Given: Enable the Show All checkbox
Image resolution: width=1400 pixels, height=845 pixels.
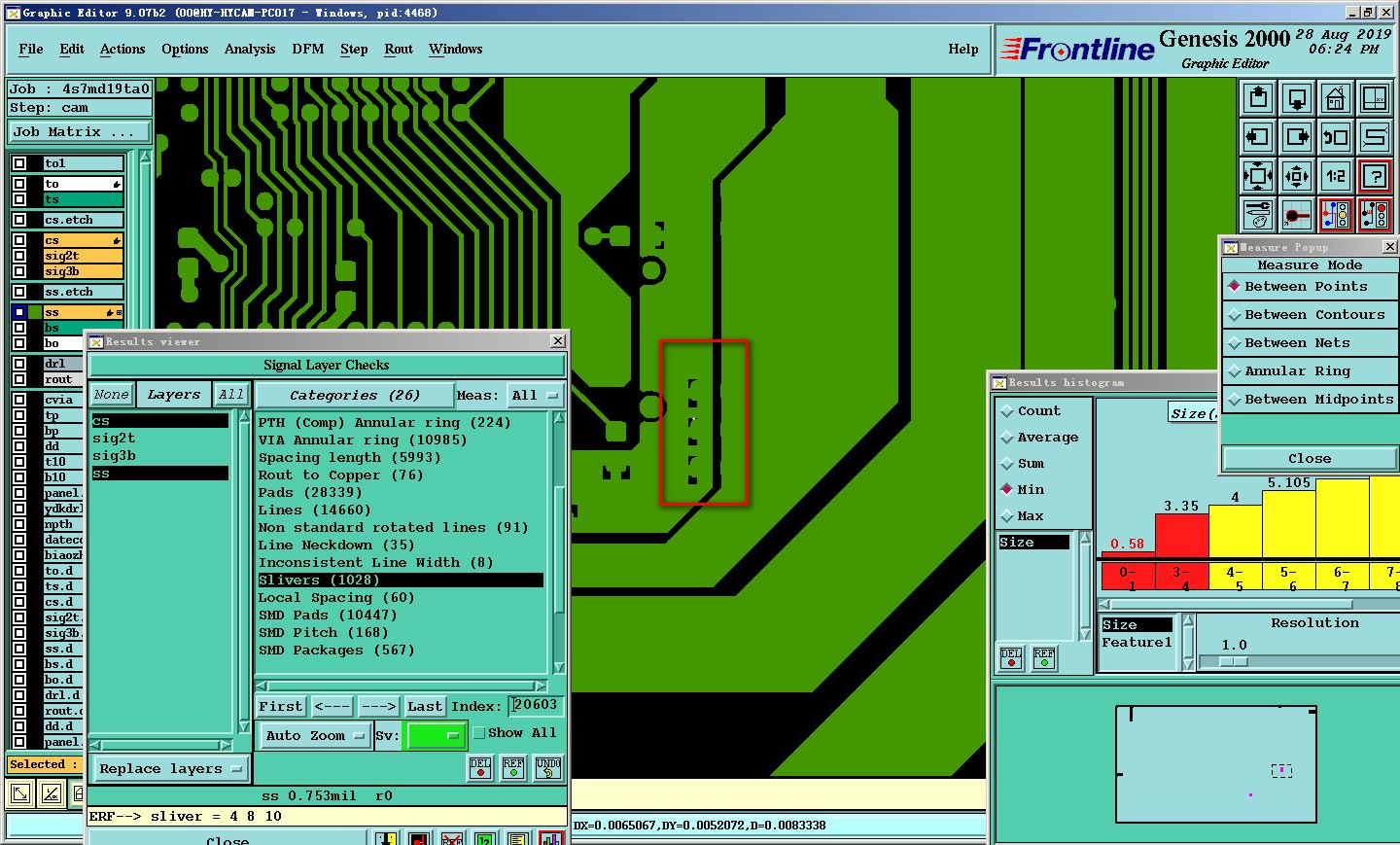Looking at the screenshot, I should 478,733.
